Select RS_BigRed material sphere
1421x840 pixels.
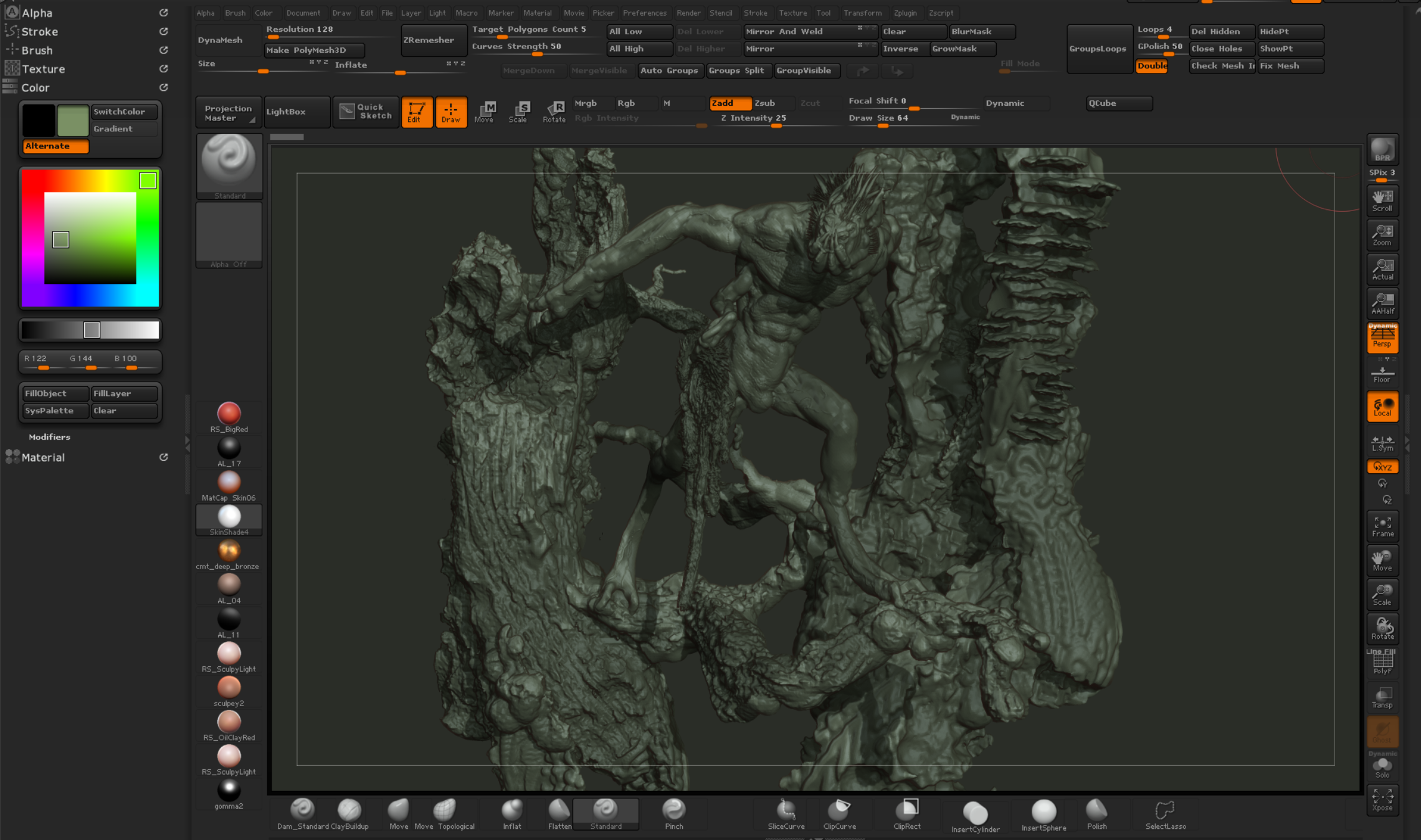(229, 413)
